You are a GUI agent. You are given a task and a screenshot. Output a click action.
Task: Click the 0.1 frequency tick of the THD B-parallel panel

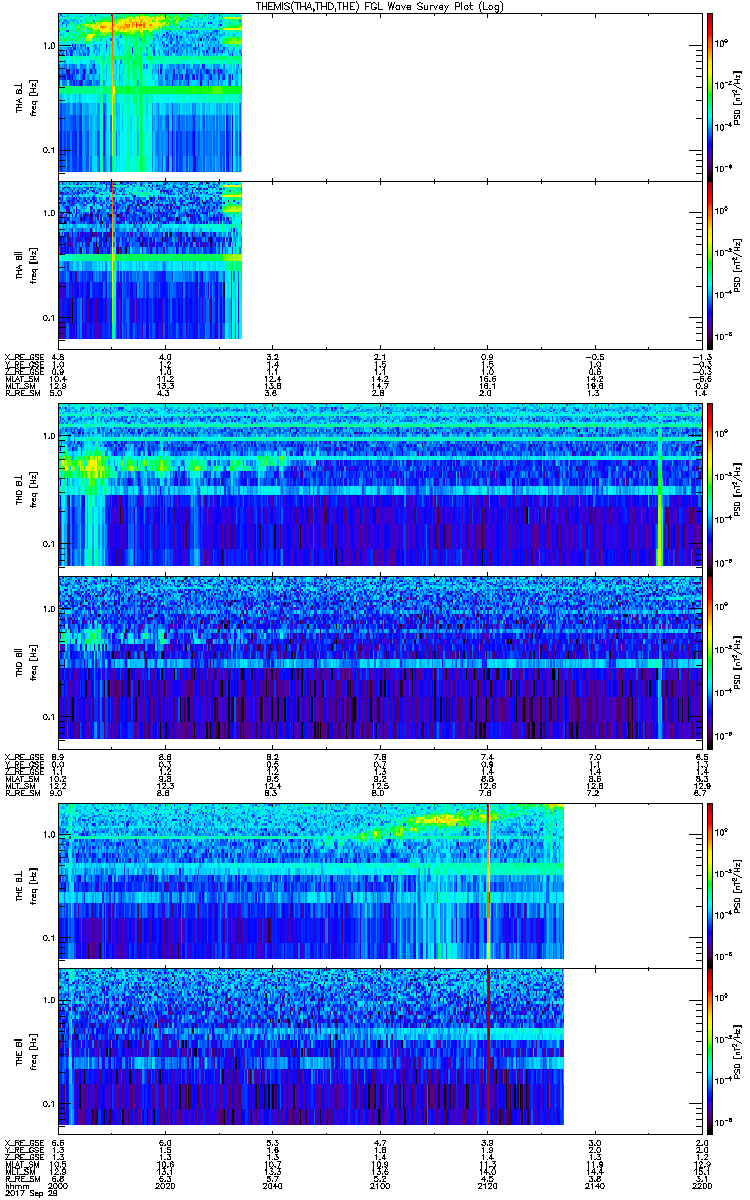point(49,717)
